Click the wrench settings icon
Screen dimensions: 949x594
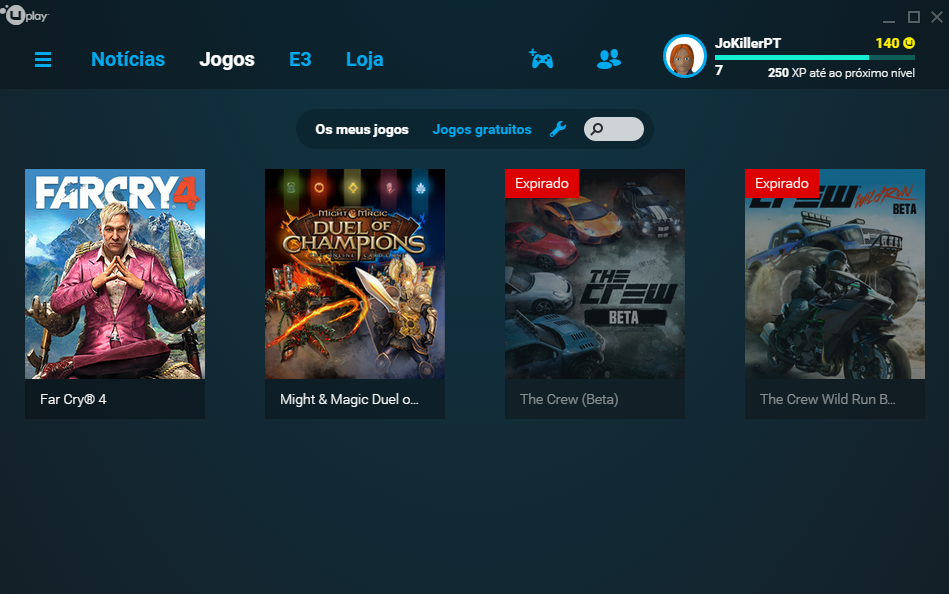557,129
